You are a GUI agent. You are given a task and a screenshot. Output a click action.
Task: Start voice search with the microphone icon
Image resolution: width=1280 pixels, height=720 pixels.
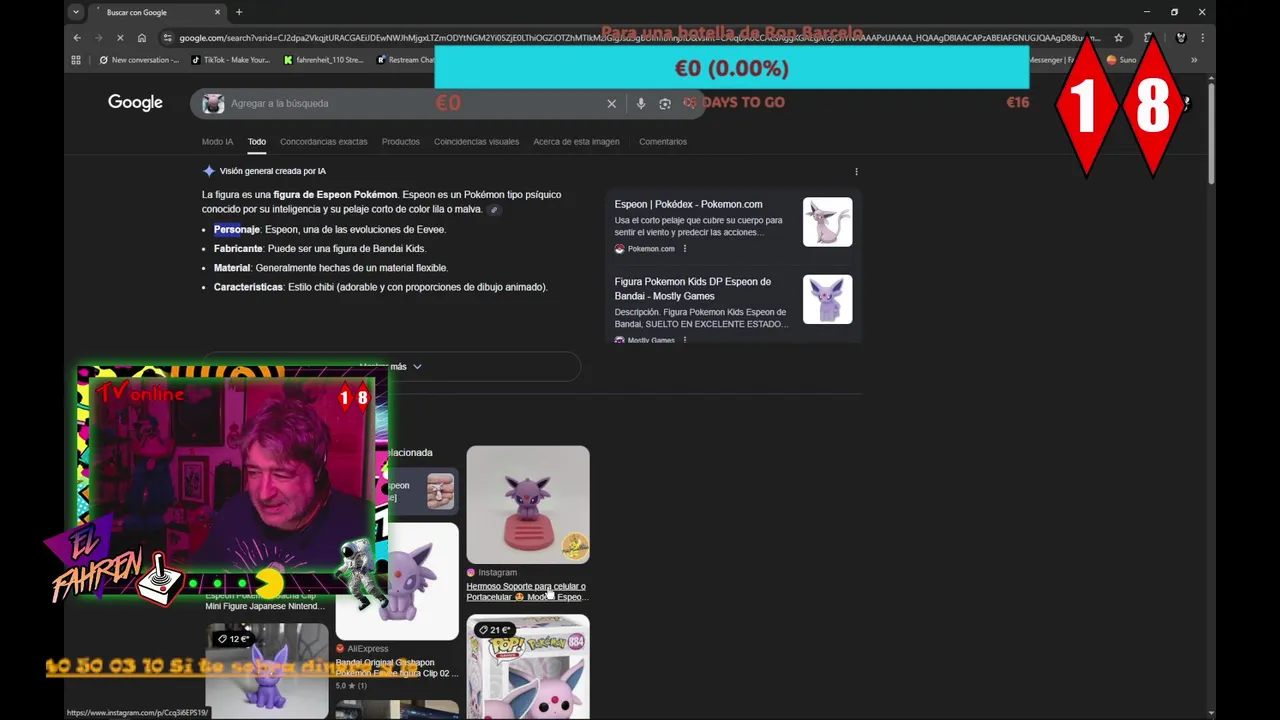[640, 103]
